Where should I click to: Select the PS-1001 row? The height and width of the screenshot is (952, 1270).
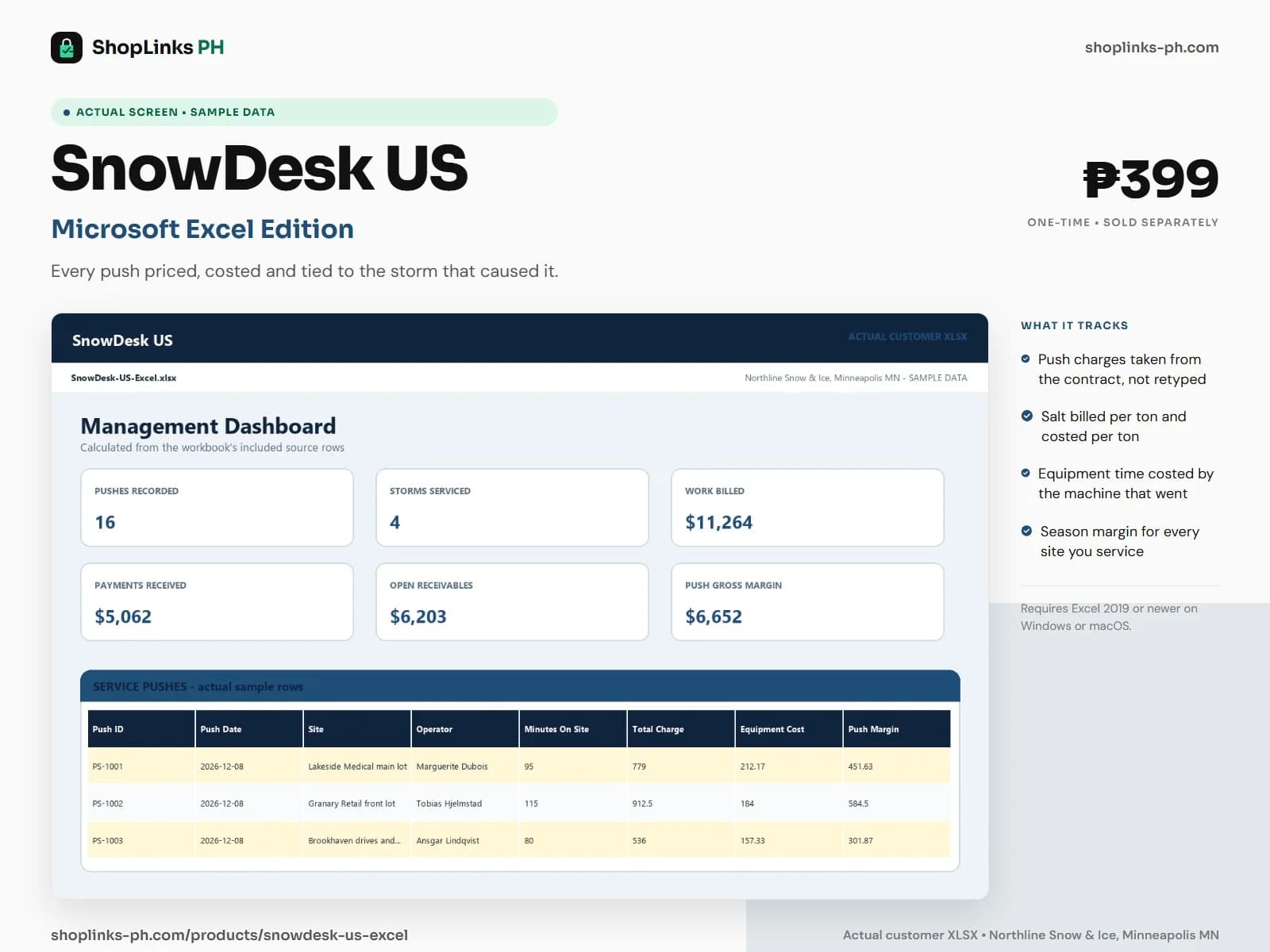519,766
